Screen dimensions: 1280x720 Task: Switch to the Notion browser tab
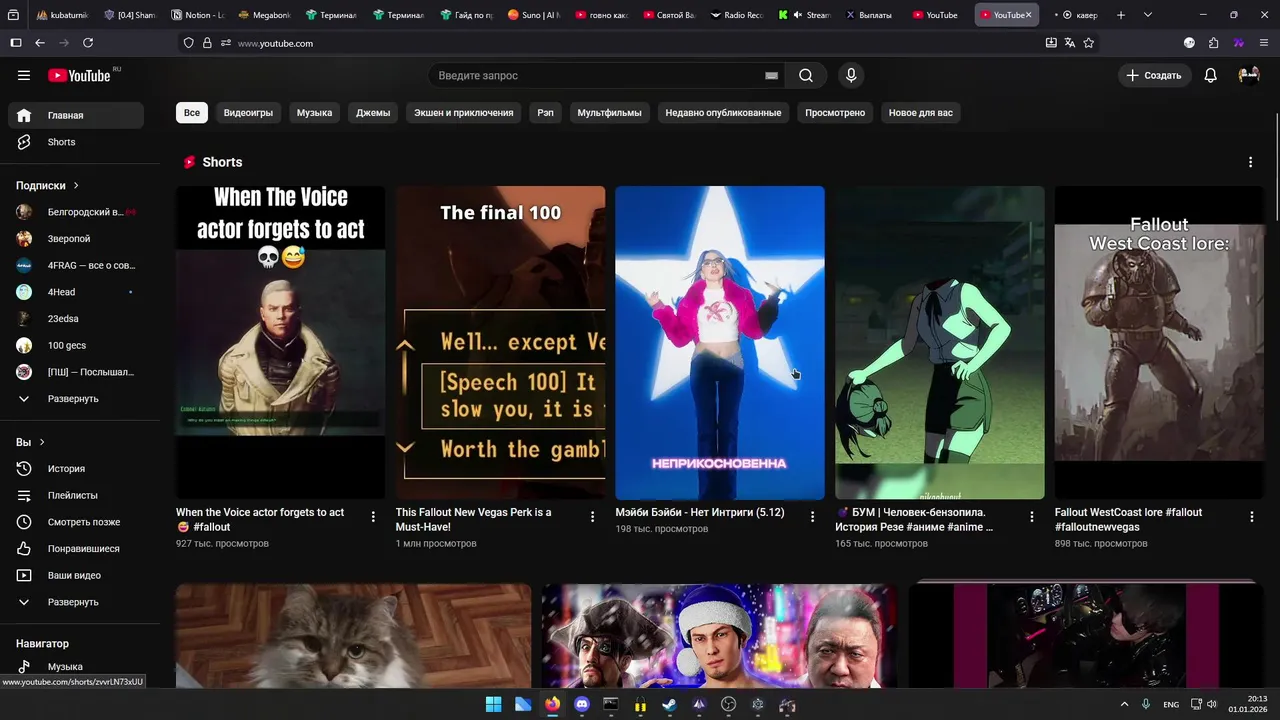(199, 15)
